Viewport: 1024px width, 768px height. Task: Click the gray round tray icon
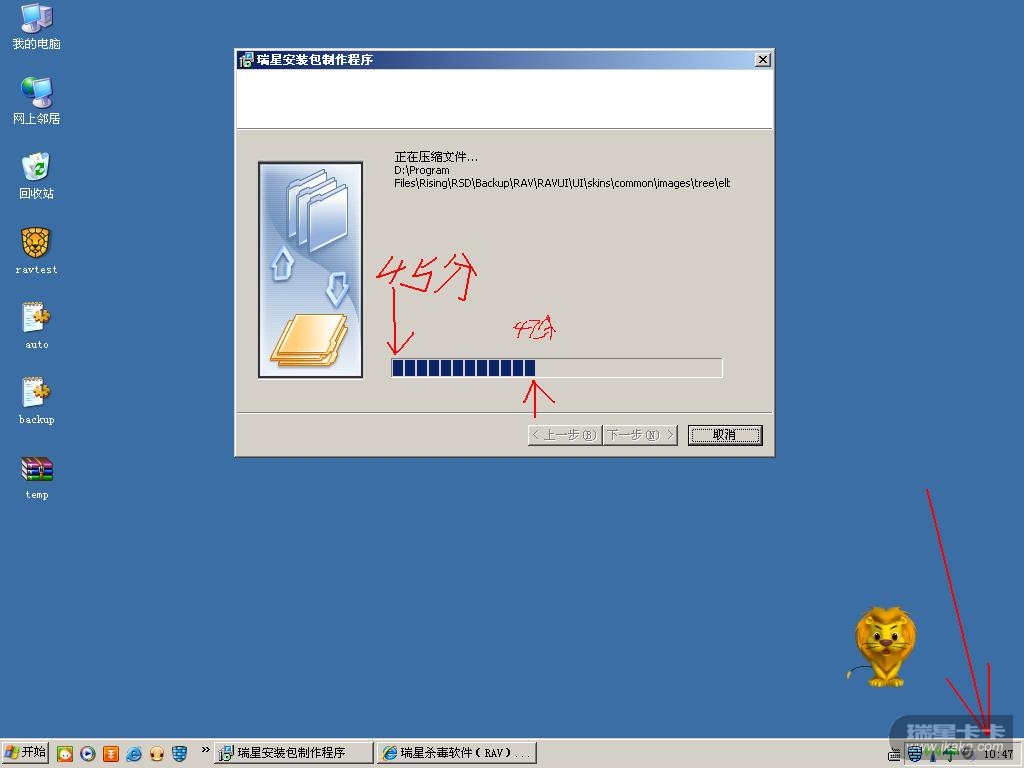[968, 754]
